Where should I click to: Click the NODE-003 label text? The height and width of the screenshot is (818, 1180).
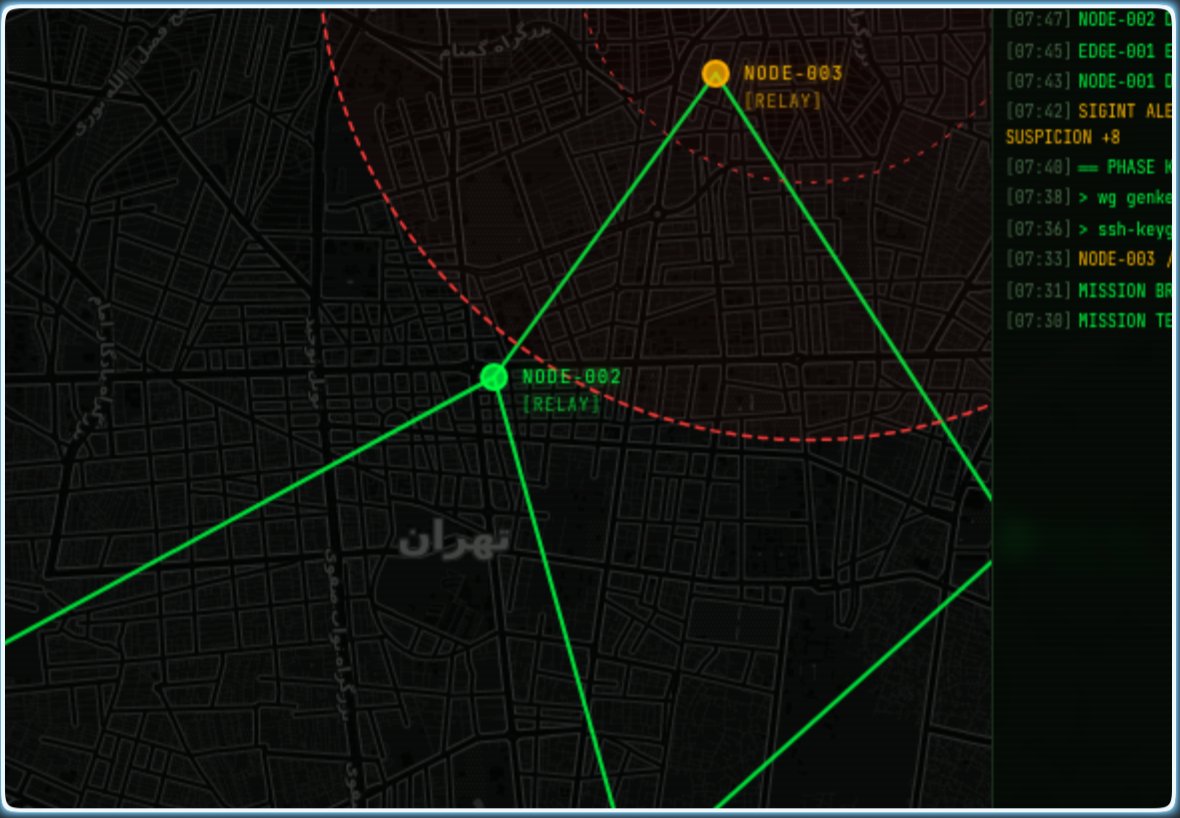pyautogui.click(x=792, y=73)
